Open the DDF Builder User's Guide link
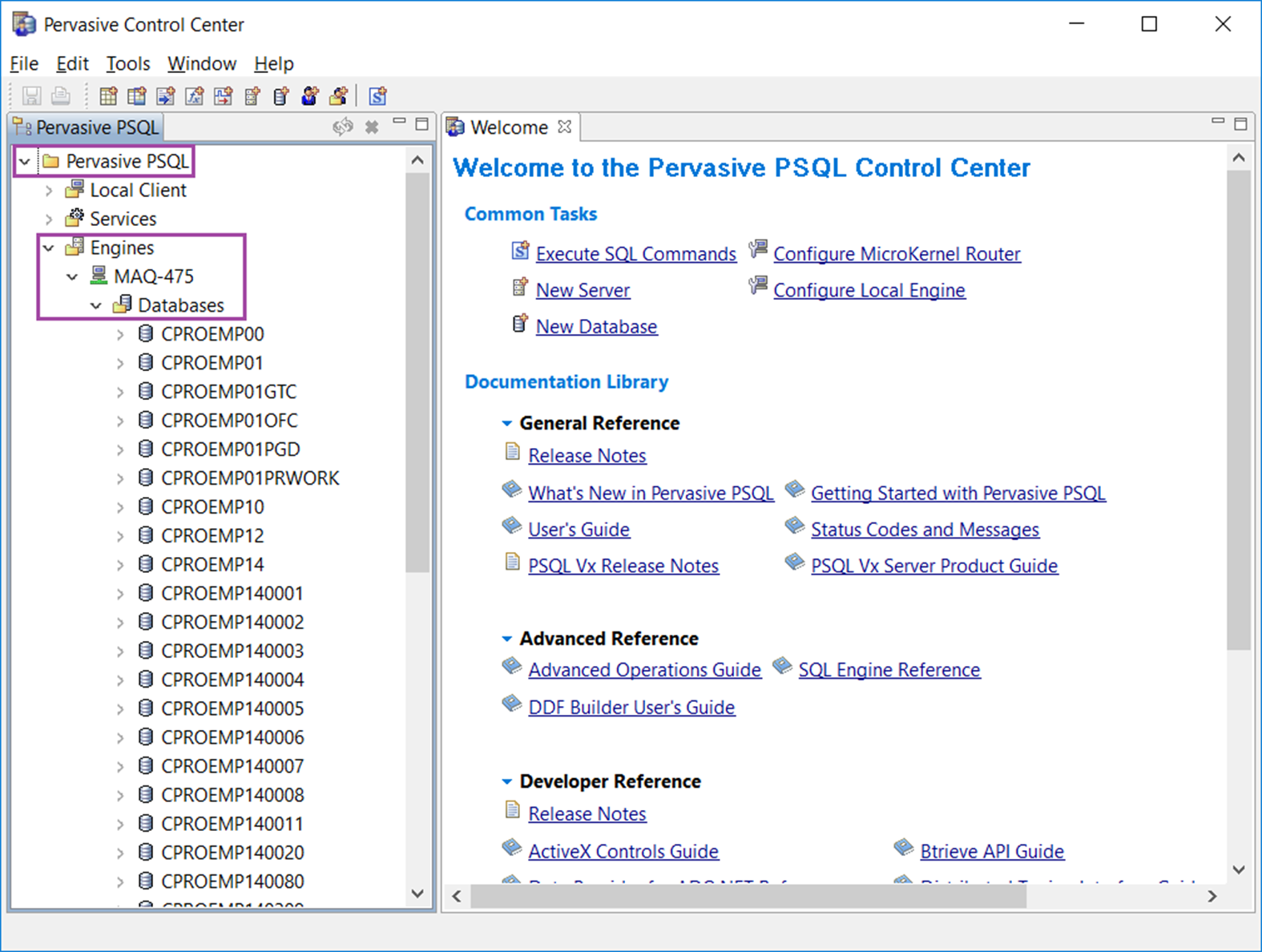 (x=631, y=708)
